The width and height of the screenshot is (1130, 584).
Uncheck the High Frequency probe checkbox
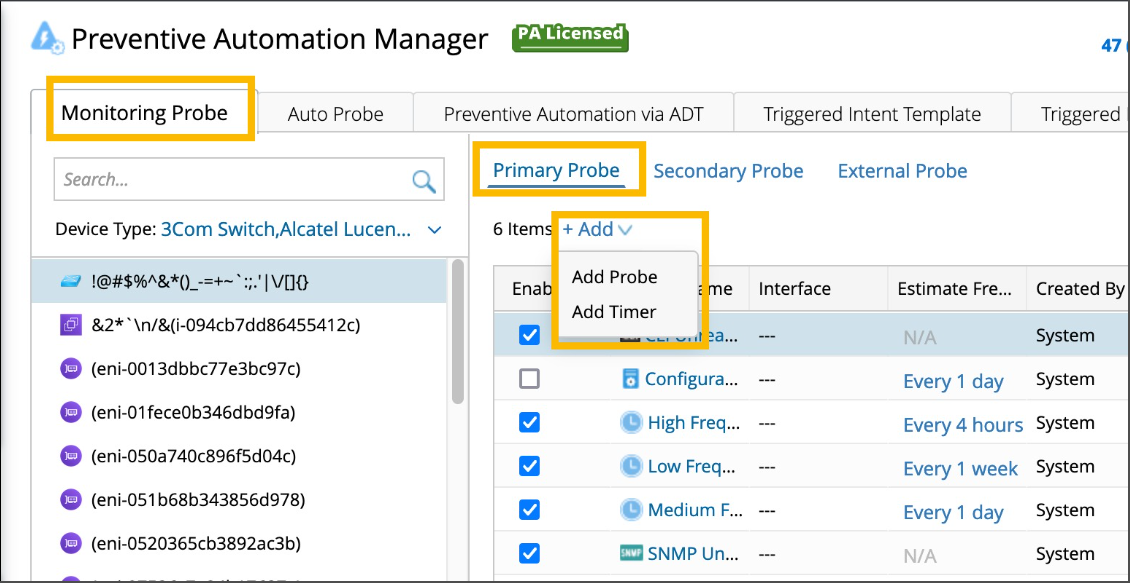(530, 423)
